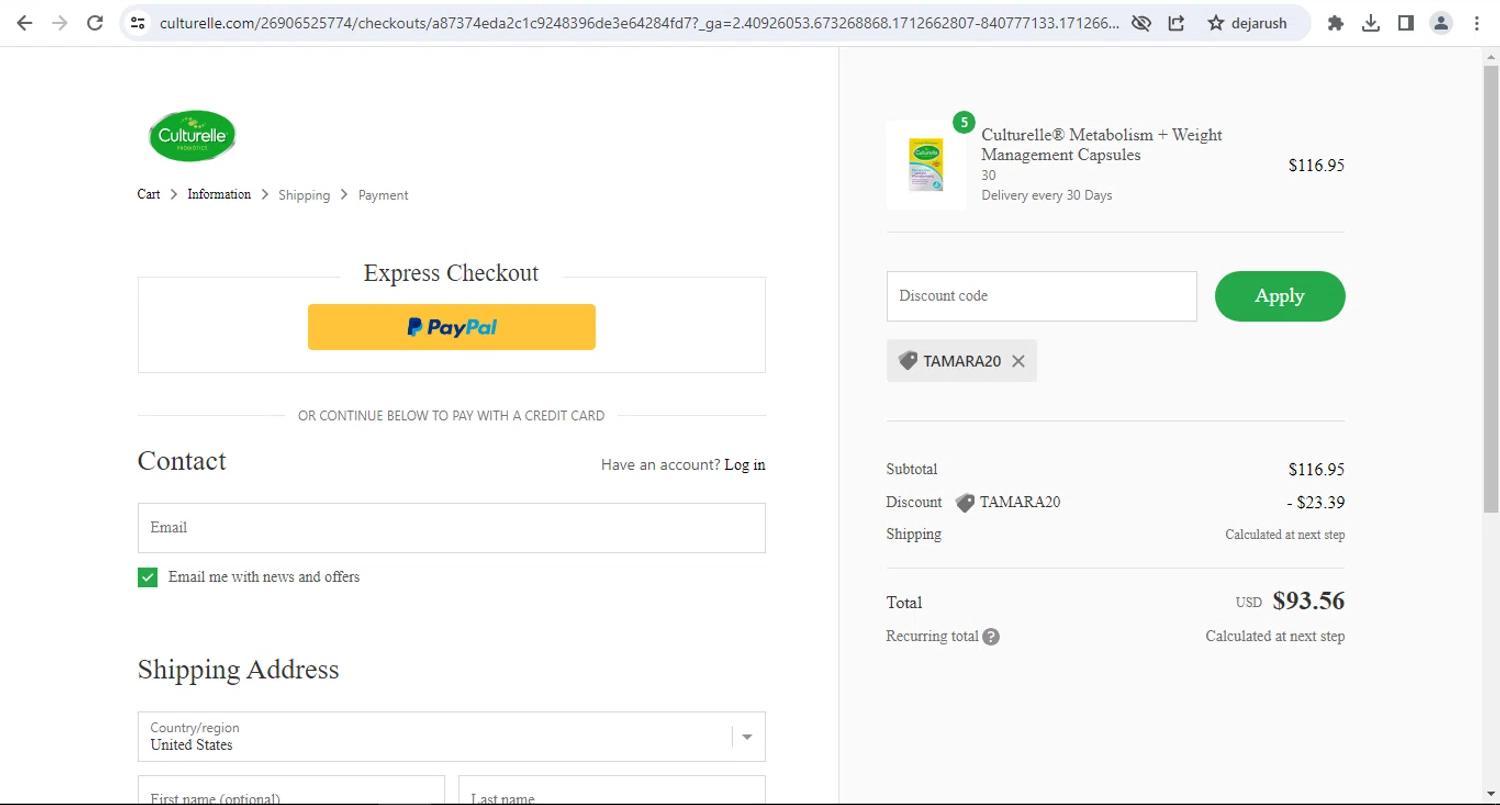1500x805 pixels.
Task: Share this page via address bar icon
Action: pyautogui.click(x=1176, y=22)
